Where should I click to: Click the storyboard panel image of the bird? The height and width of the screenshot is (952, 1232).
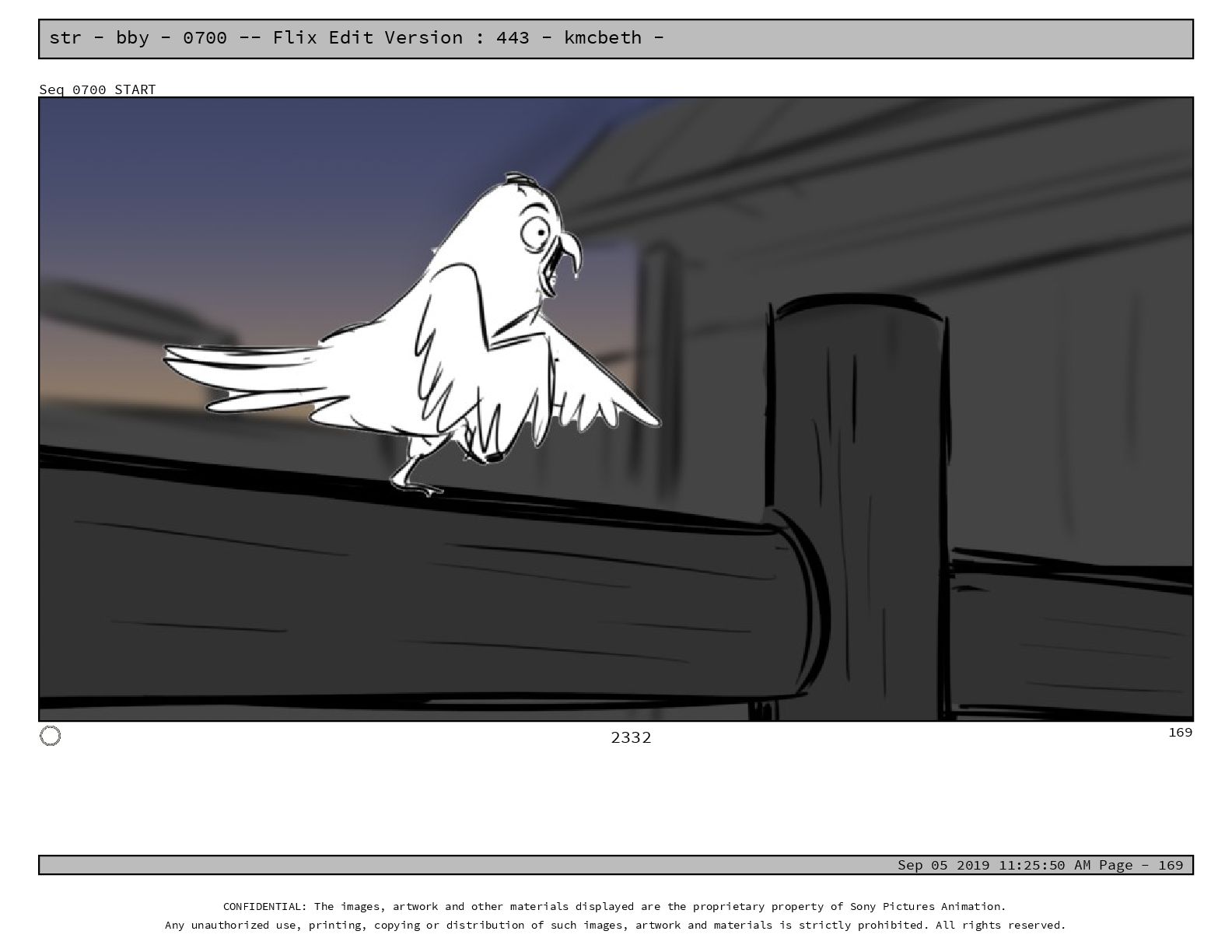click(x=616, y=409)
